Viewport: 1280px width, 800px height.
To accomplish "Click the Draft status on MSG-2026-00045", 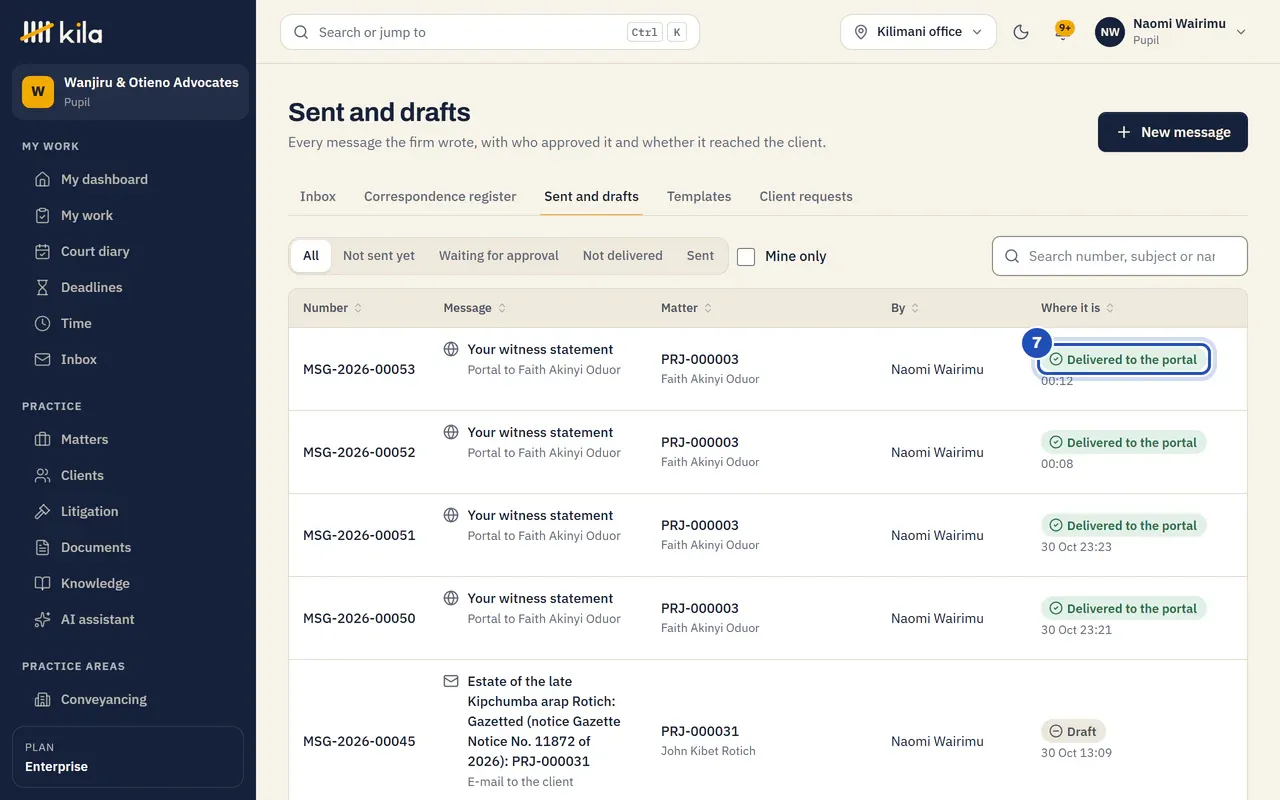I will [1074, 731].
